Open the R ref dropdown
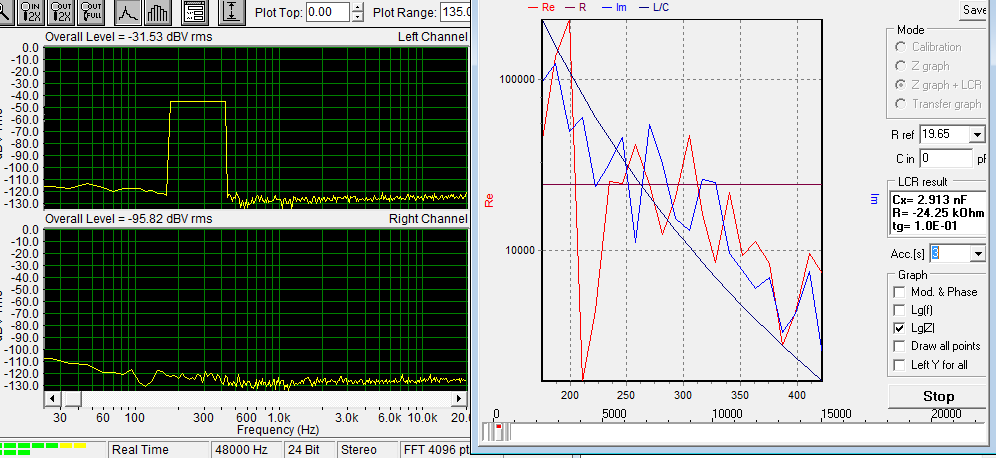Viewport: 996px width, 466px height. (976, 134)
